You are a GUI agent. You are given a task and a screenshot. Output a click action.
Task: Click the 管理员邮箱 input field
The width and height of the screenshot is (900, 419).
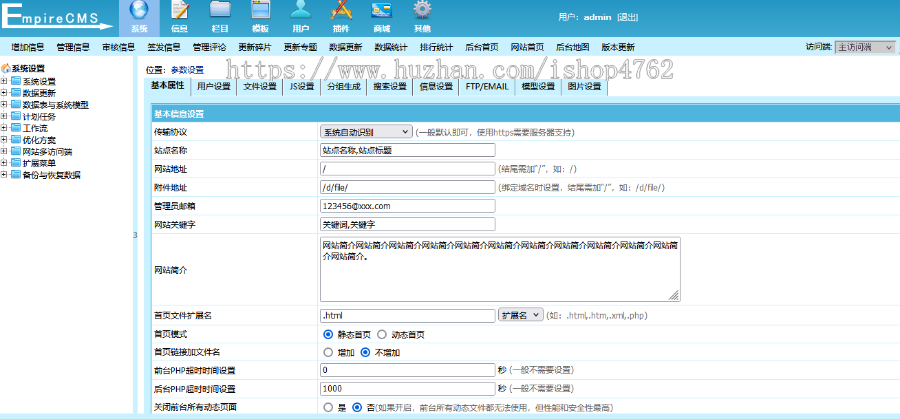408,205
